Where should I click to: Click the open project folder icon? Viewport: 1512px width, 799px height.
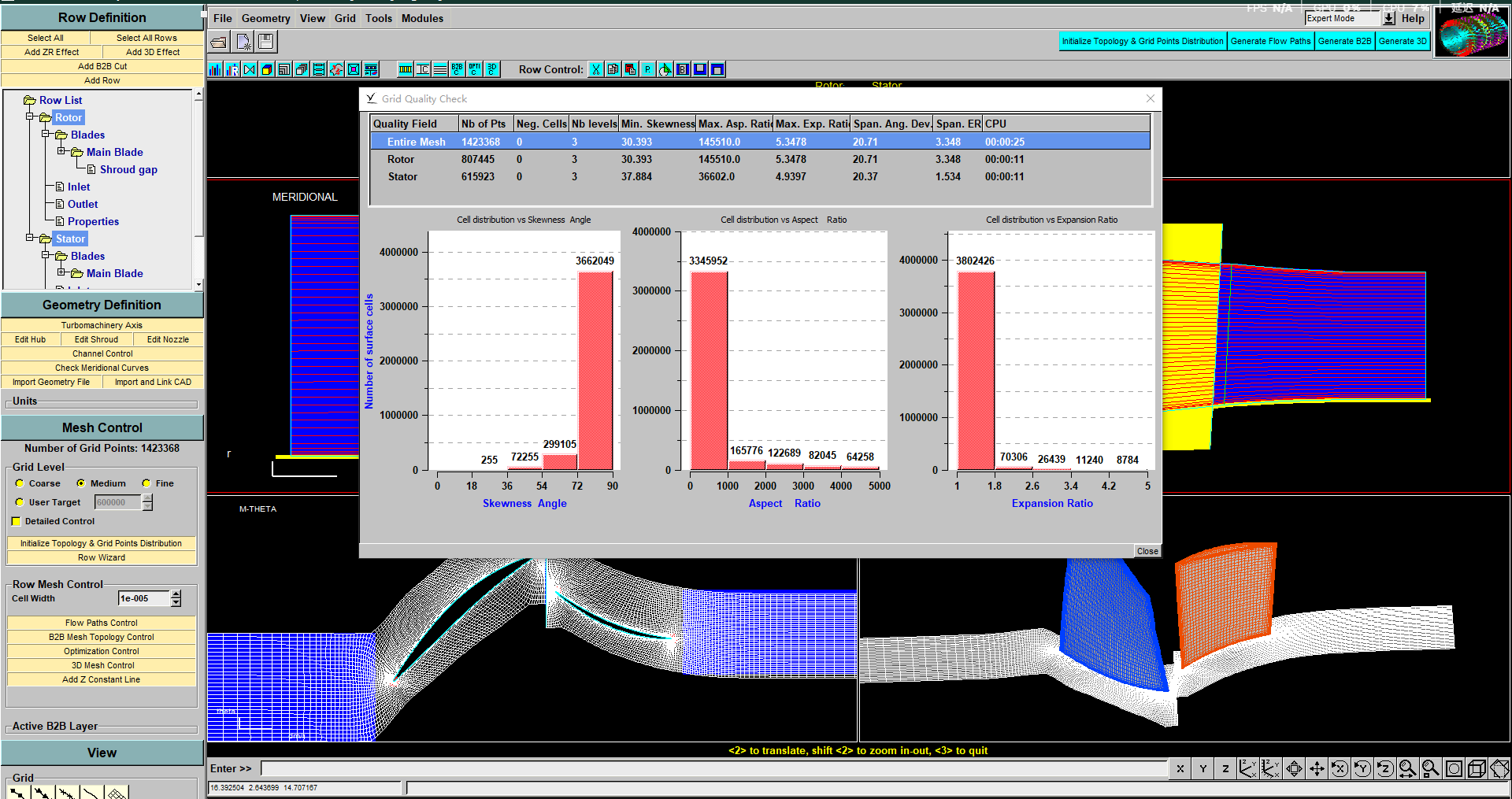coord(219,42)
